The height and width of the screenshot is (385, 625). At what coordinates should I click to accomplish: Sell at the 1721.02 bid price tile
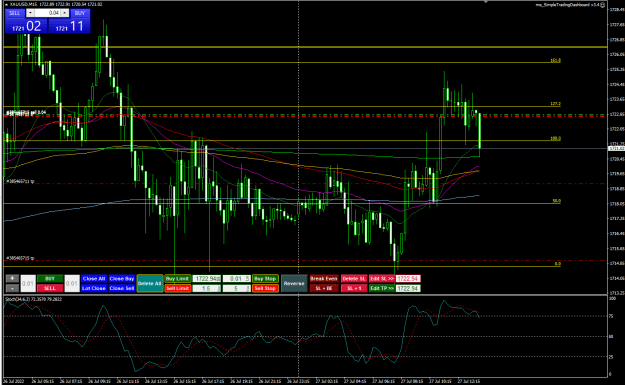(26, 26)
